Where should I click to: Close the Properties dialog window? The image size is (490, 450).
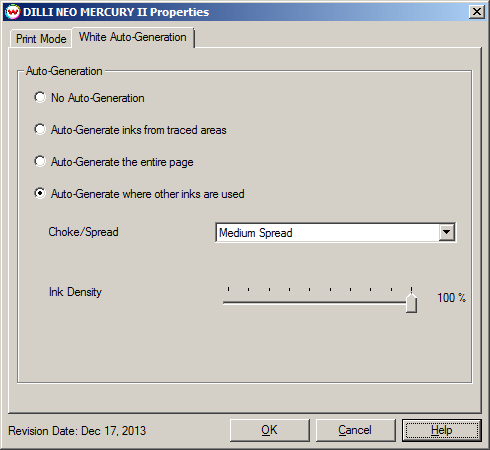(x=477, y=12)
